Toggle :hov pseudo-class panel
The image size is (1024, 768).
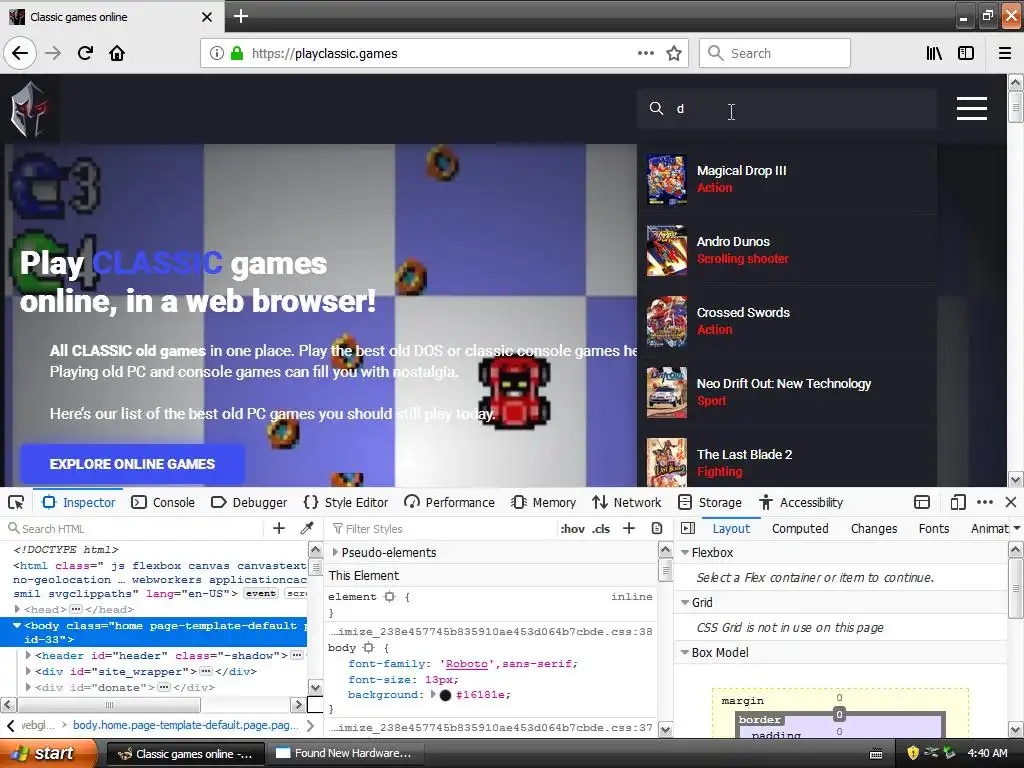pos(573,529)
